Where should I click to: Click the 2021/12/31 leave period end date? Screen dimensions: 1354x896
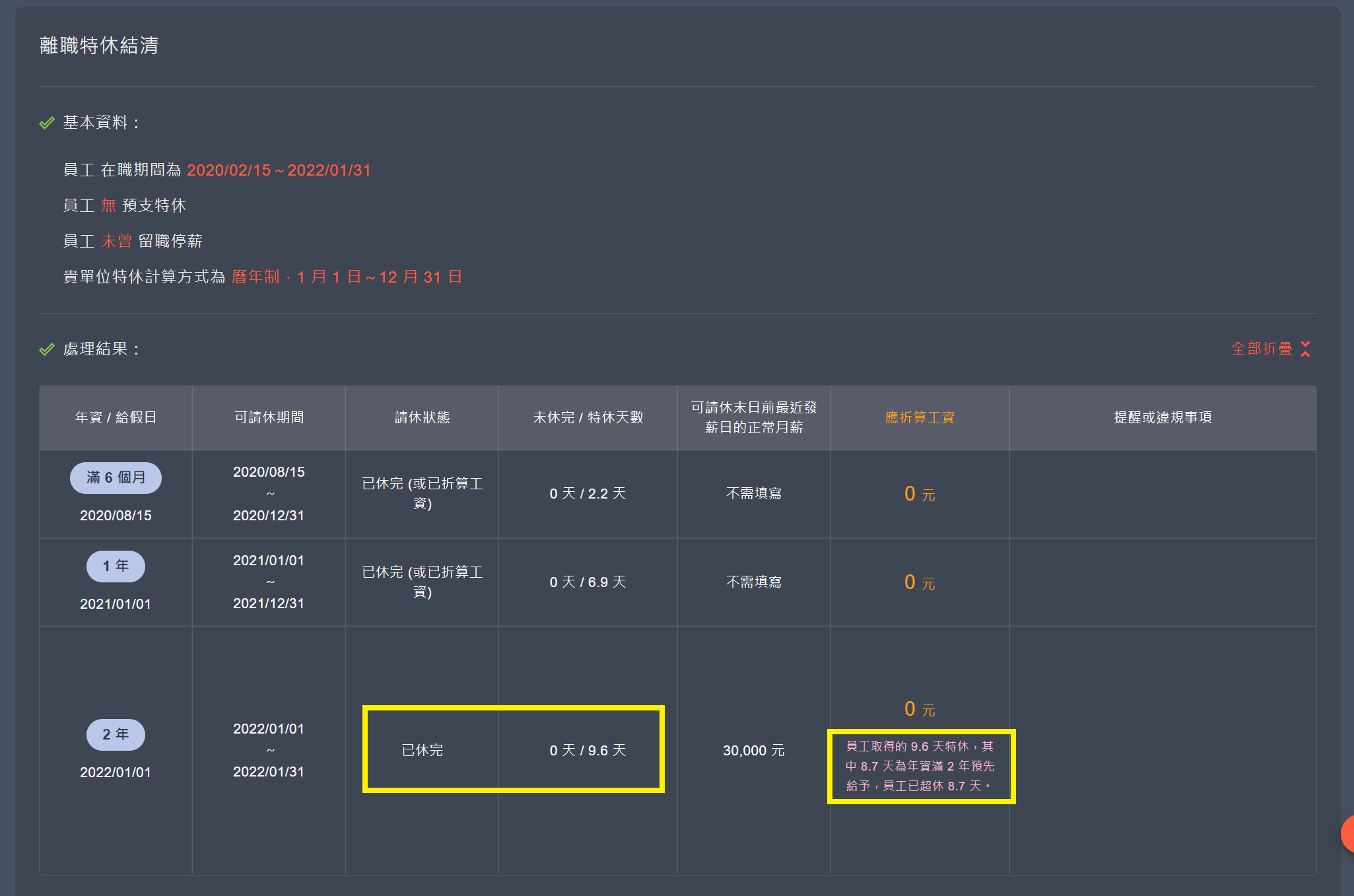269,603
